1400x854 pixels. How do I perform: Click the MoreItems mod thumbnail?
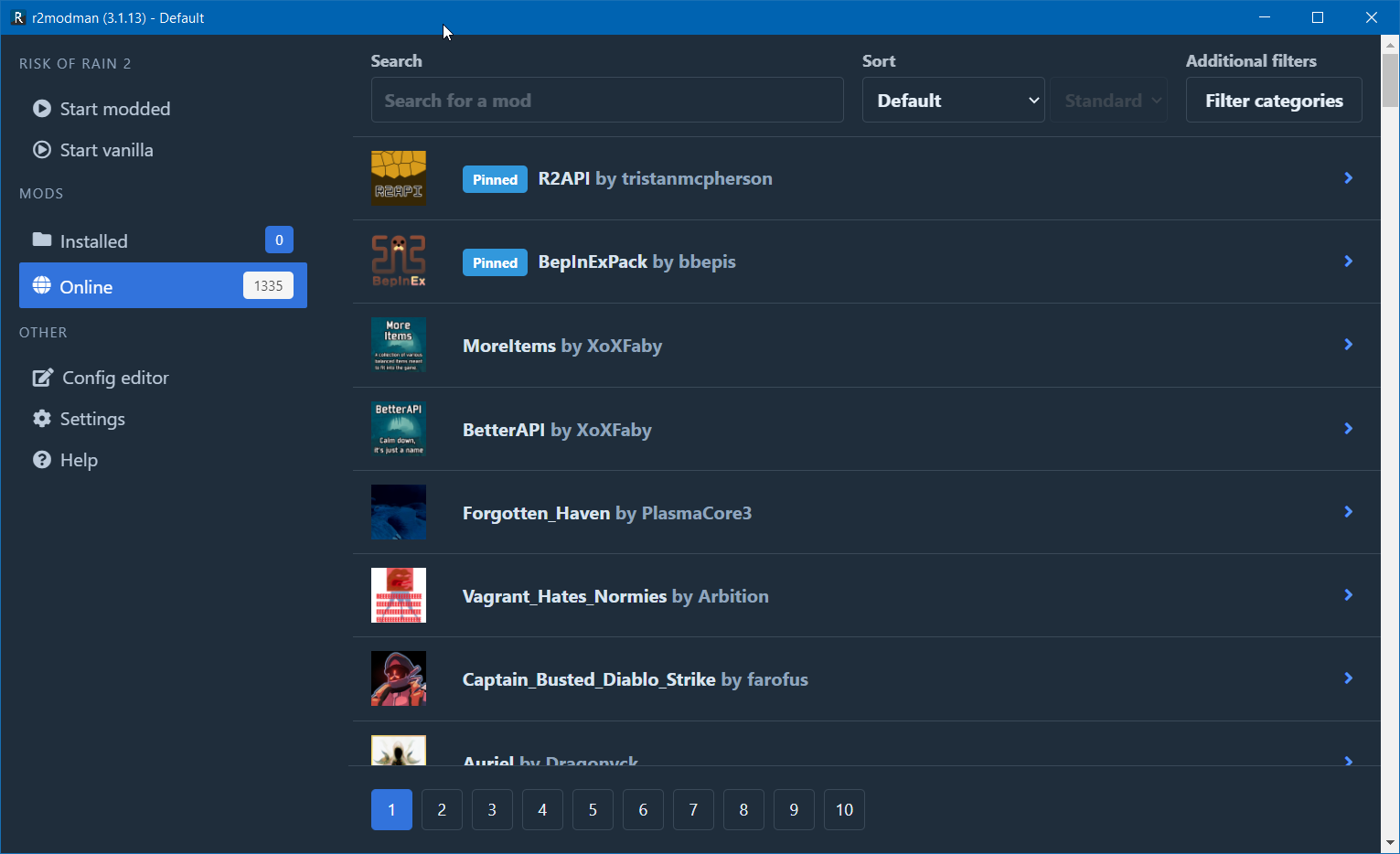point(399,345)
